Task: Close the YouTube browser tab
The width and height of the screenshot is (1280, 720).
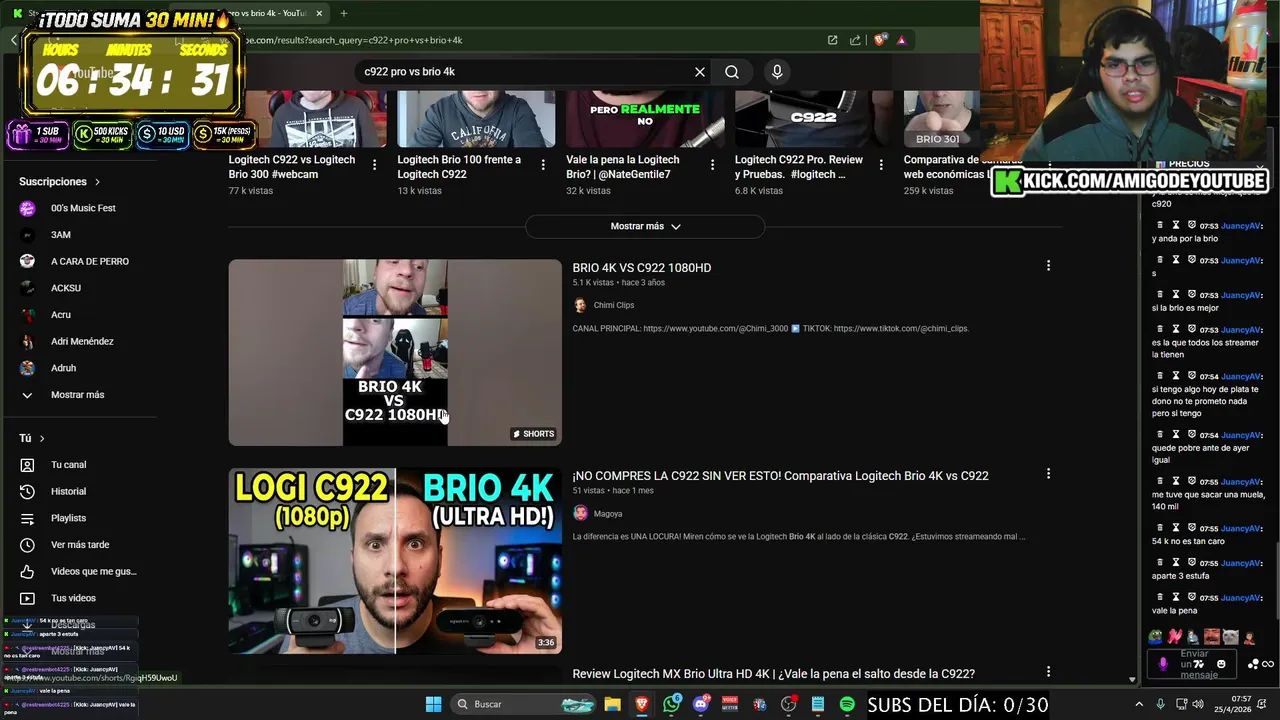Action: tap(319, 13)
